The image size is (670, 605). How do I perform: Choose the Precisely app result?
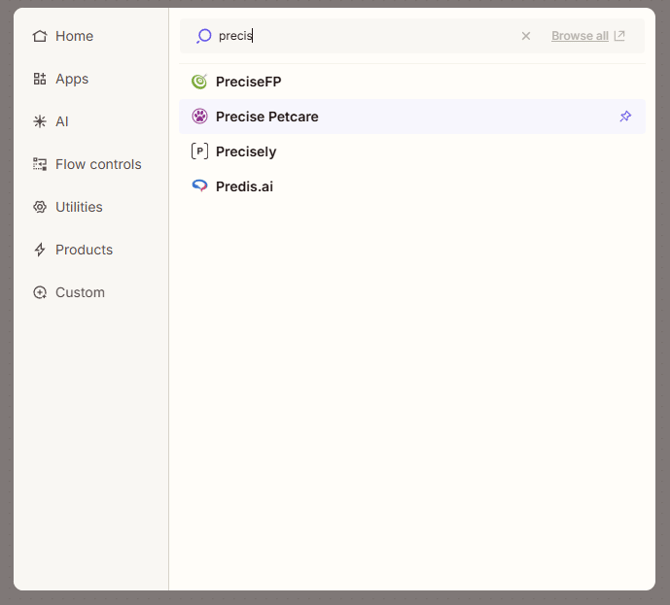[x=246, y=152]
